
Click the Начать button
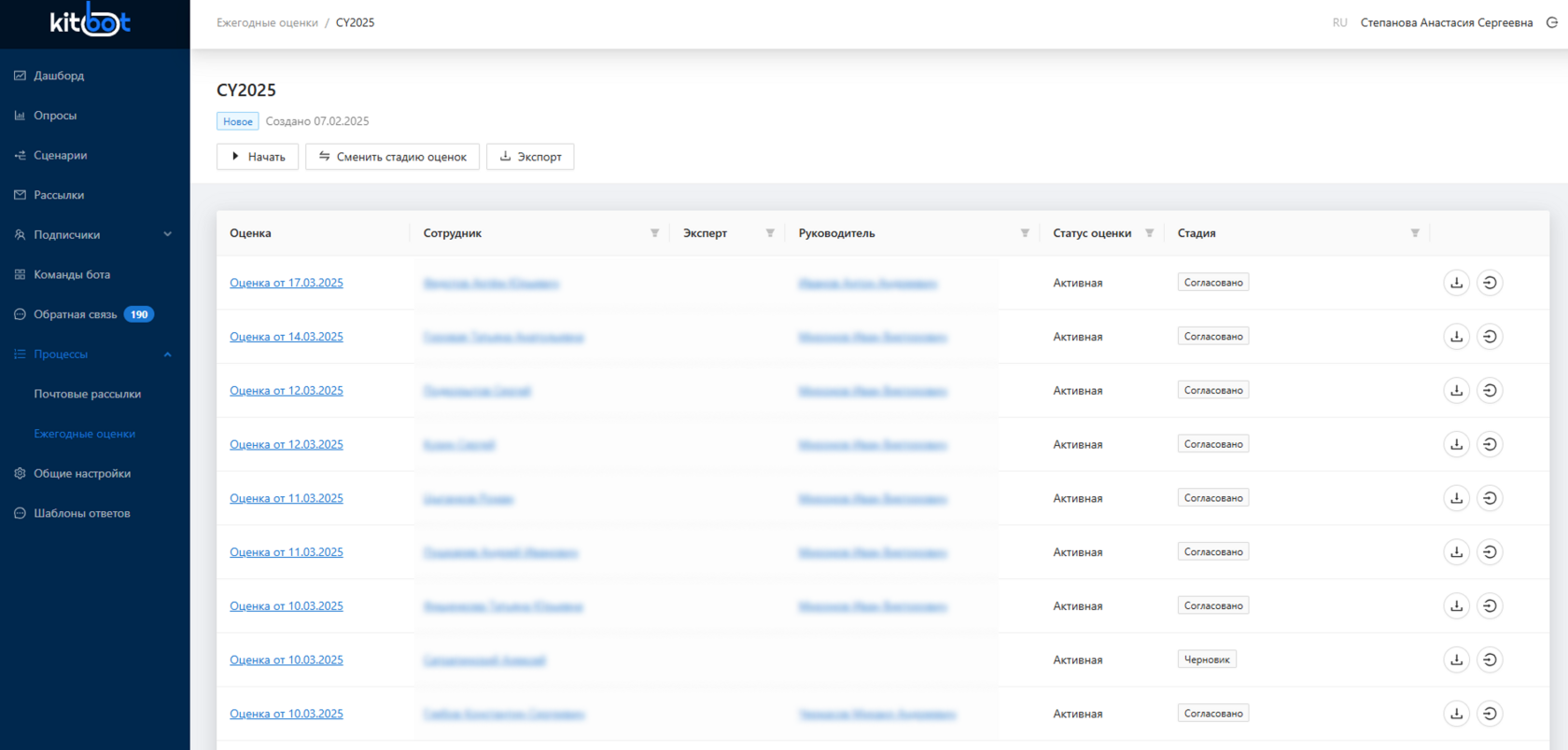[x=258, y=157]
